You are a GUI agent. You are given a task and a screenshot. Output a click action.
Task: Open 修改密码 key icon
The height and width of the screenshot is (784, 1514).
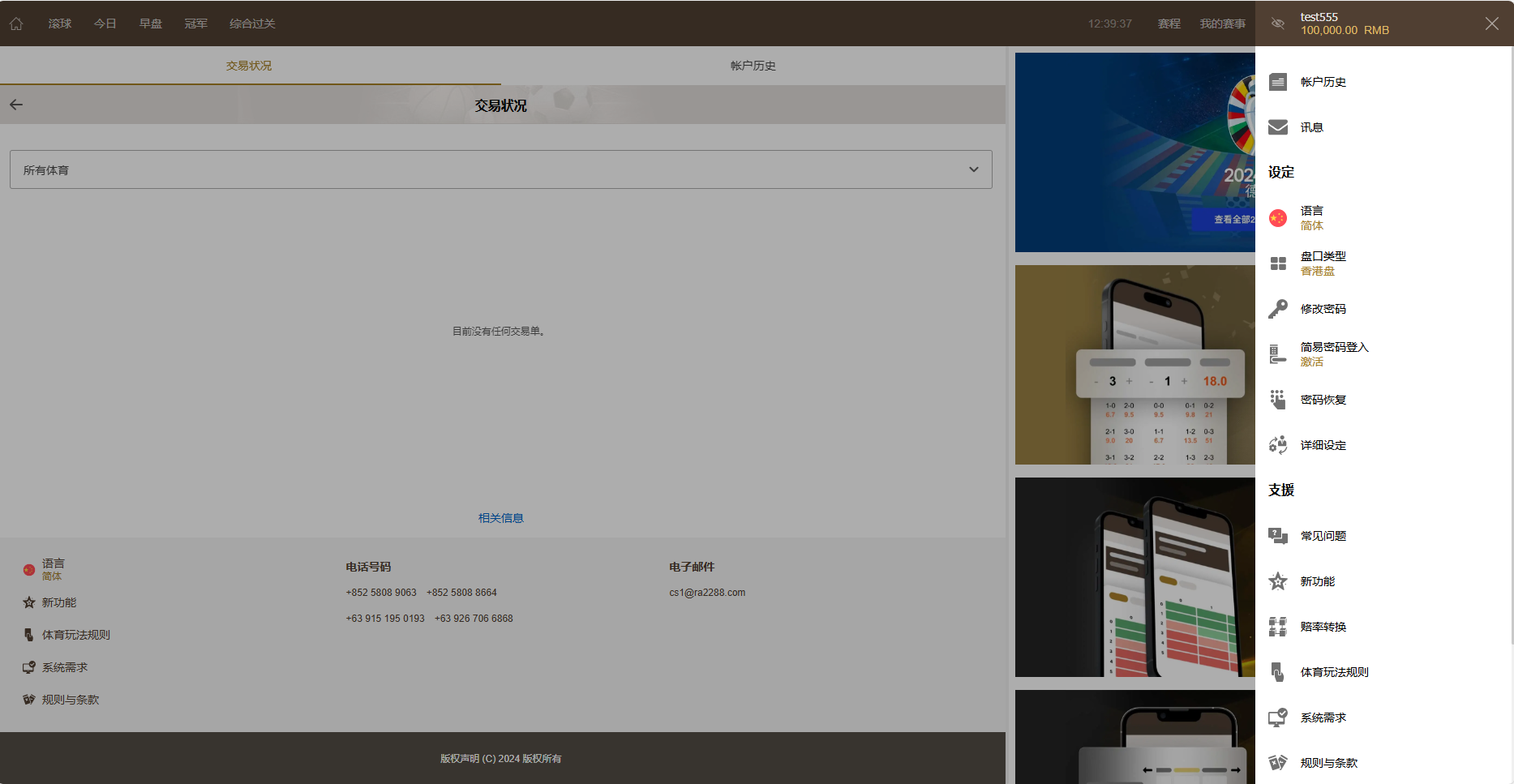click(x=1278, y=309)
